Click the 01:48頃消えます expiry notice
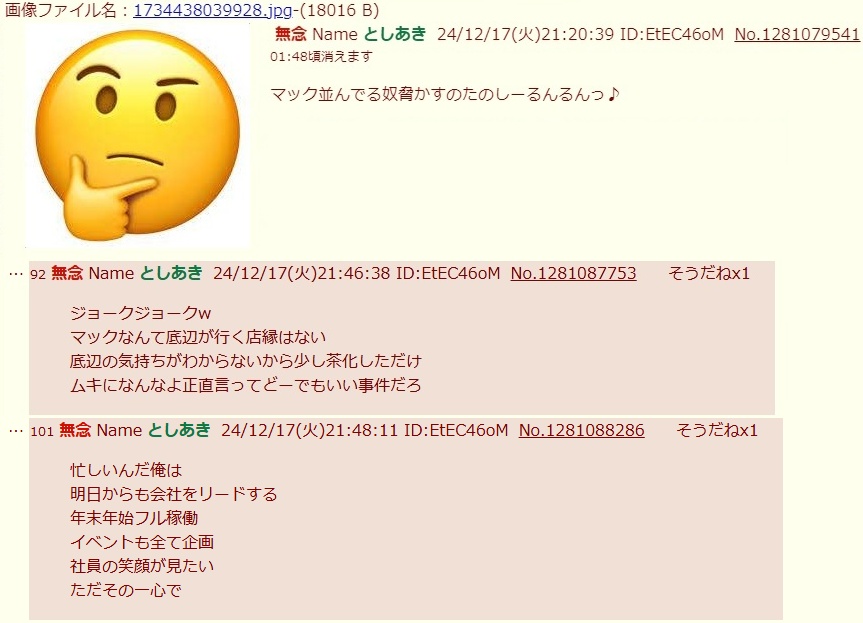Viewport: 863px width, 623px height. [x=321, y=57]
